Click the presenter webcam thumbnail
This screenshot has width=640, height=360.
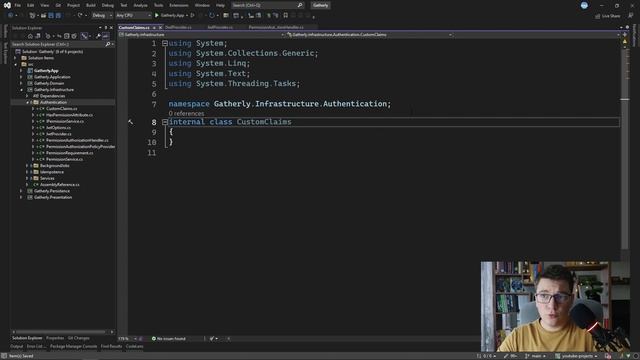[x=555, y=307]
